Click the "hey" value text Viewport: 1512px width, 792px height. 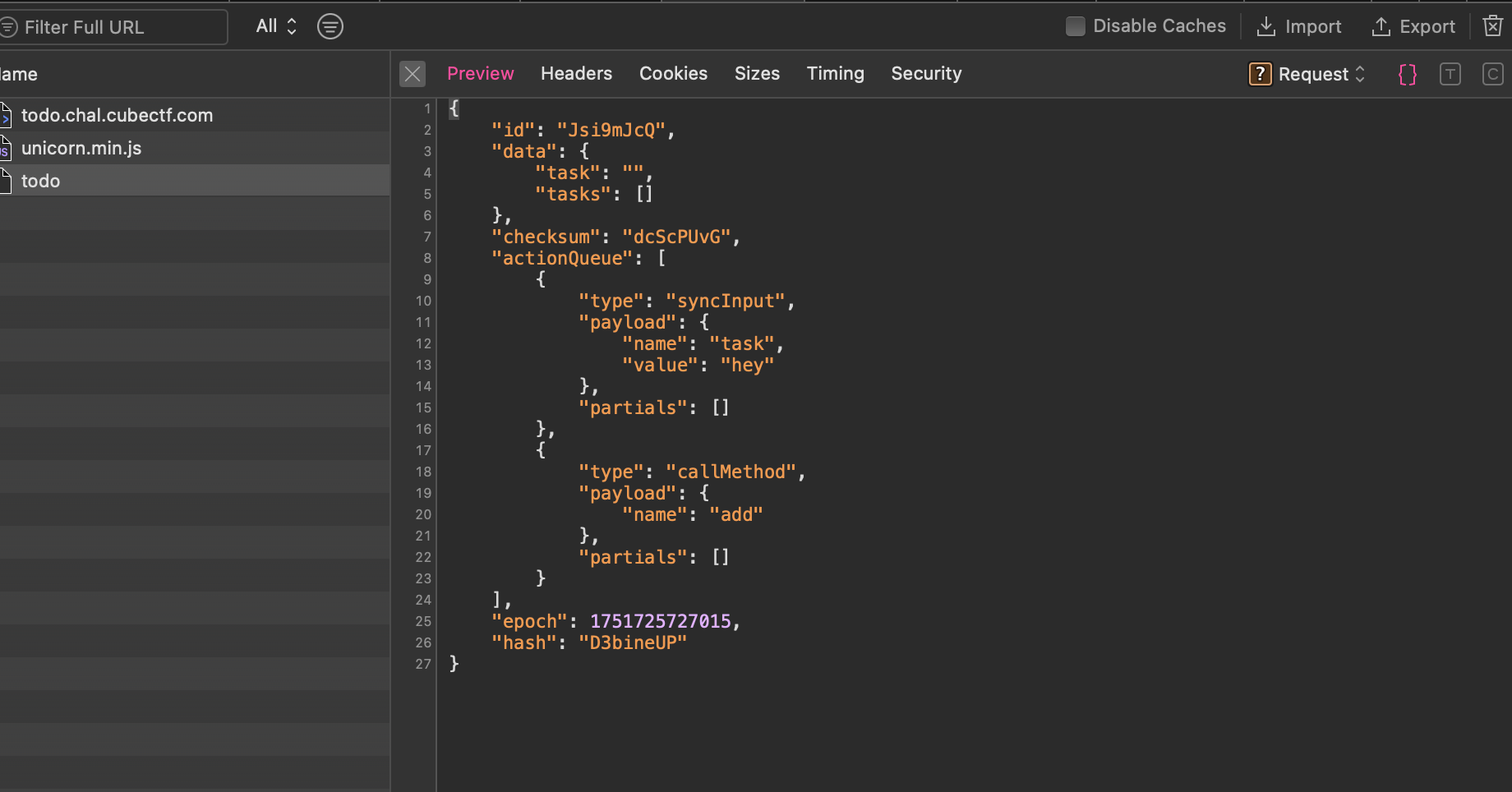click(747, 365)
